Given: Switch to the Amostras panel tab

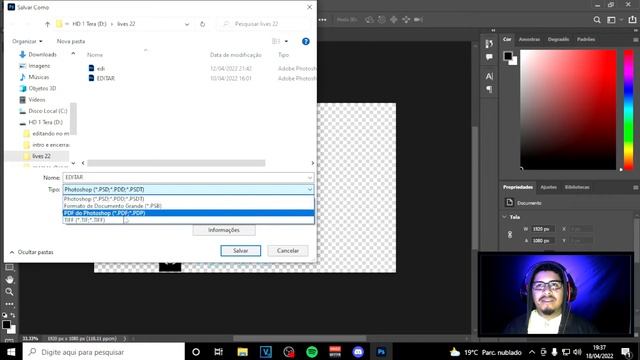Looking at the screenshot, I should (529, 39).
